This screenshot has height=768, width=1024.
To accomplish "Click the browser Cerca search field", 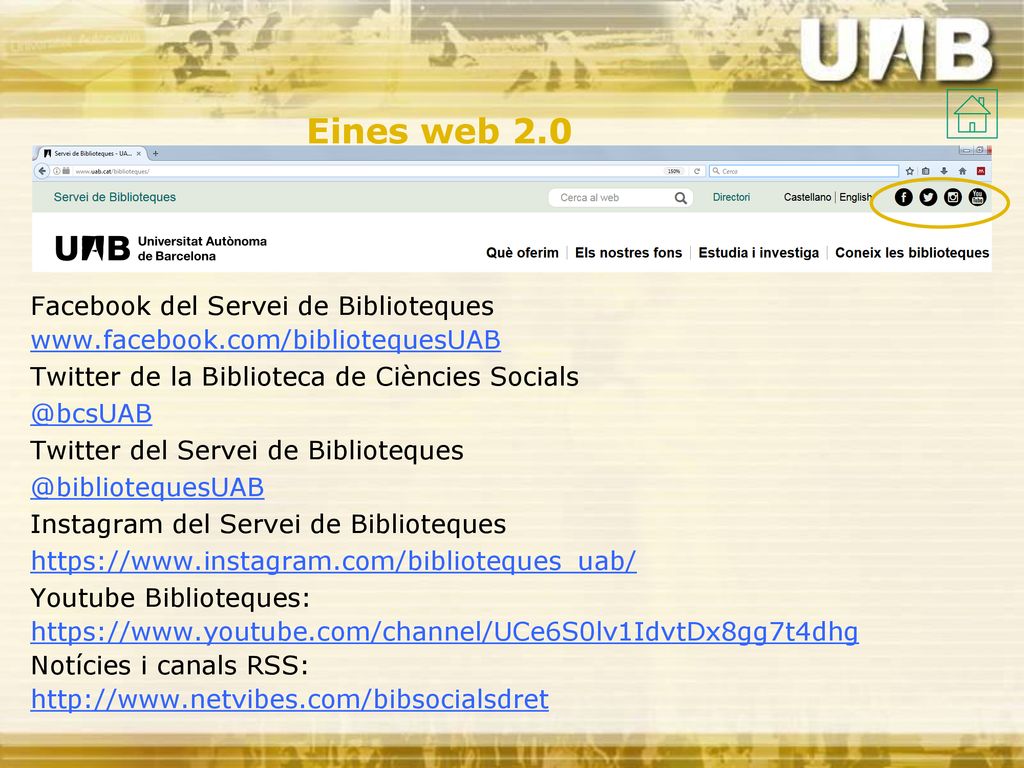I will coord(804,171).
